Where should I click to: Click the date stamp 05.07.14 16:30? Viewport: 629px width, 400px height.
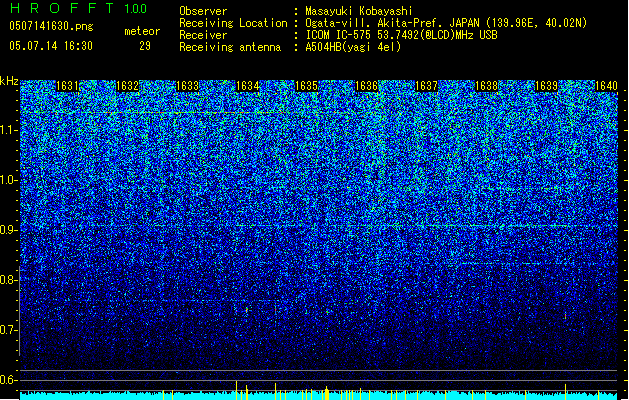(x=51, y=46)
